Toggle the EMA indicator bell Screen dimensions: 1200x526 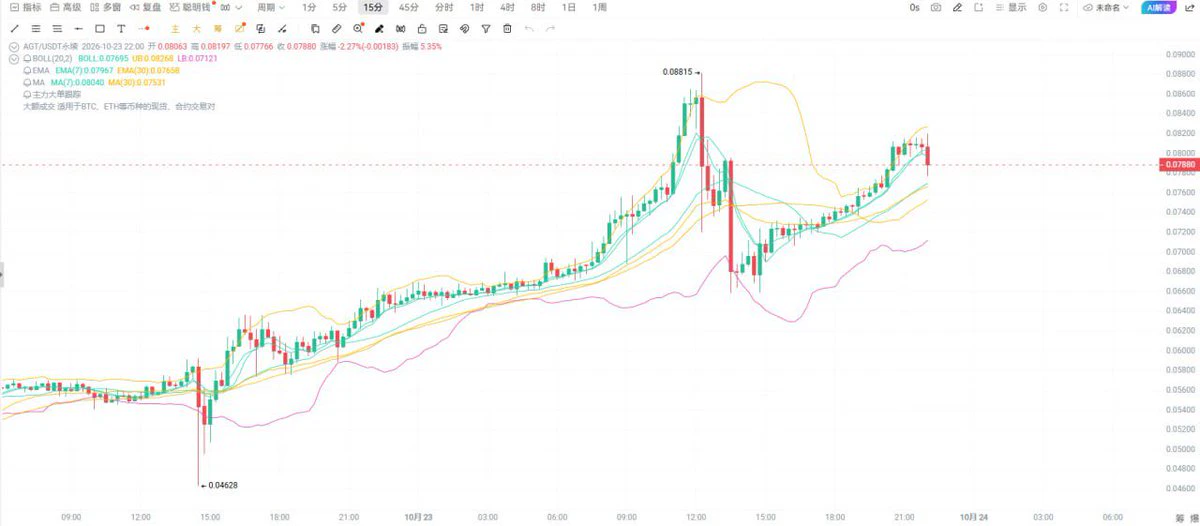[x=27, y=71]
